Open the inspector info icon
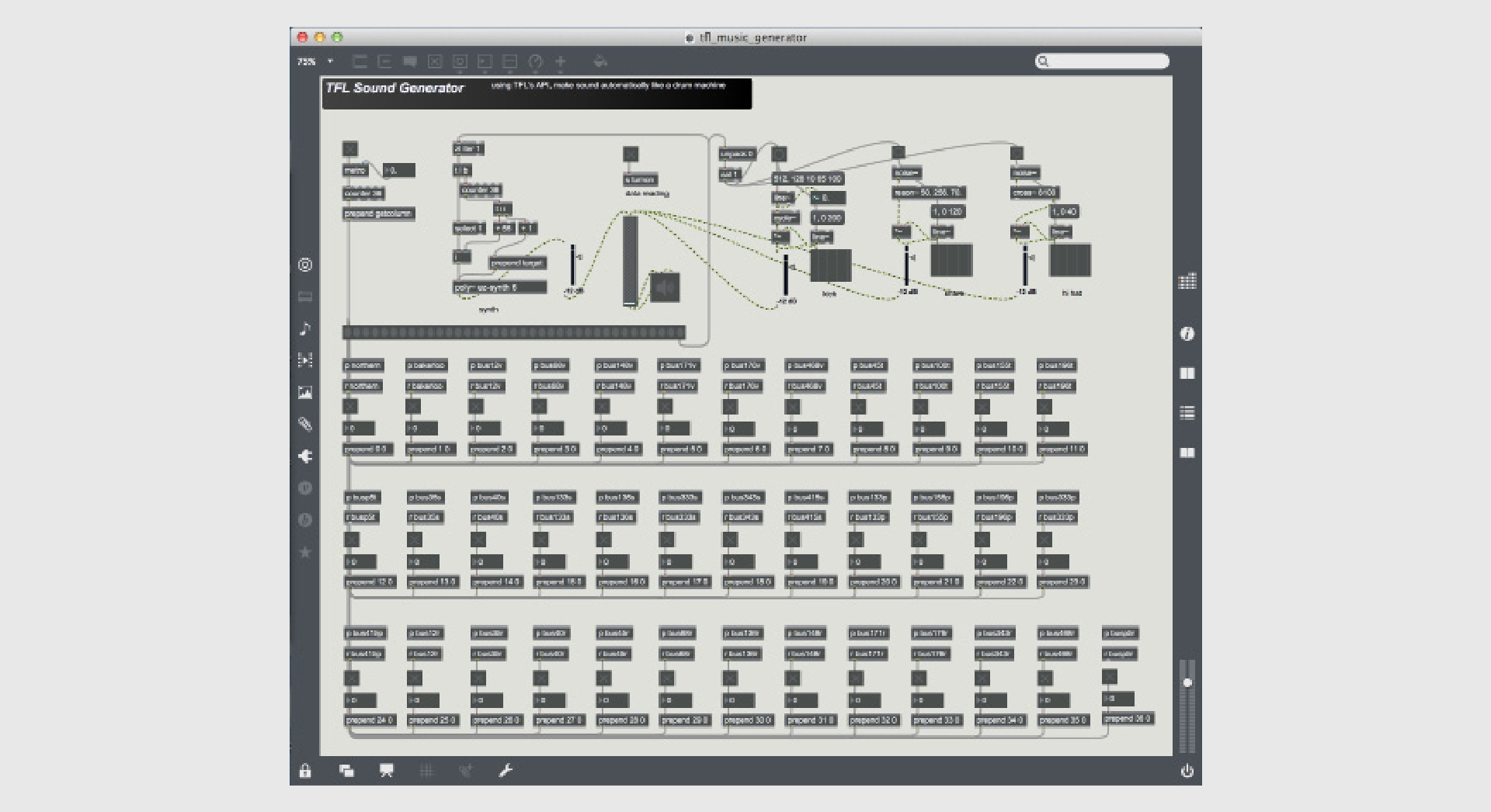The height and width of the screenshot is (812, 1491). click(x=1187, y=334)
